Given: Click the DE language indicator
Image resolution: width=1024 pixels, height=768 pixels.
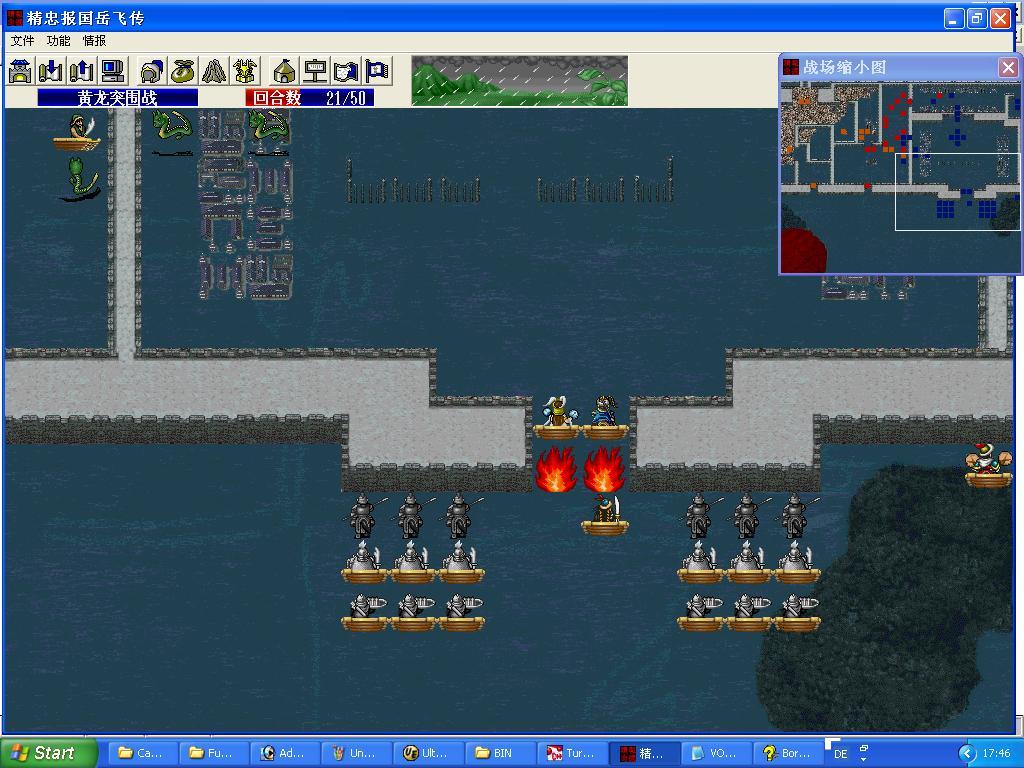Looking at the screenshot, I should (x=840, y=754).
